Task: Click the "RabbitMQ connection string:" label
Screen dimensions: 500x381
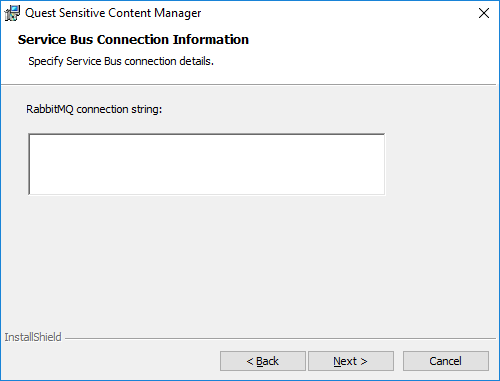Action: [94, 109]
